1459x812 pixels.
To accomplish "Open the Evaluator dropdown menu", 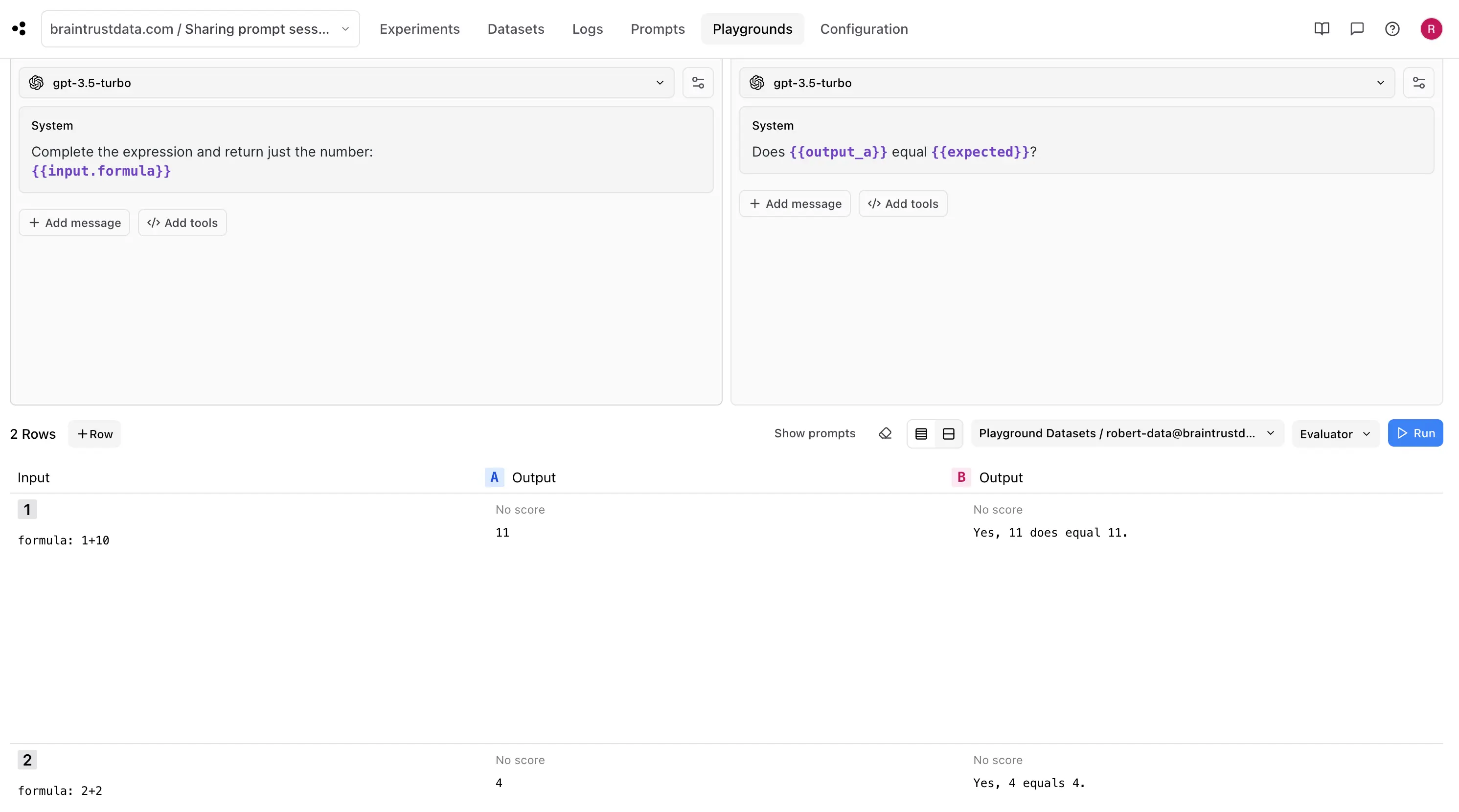I will pyautogui.click(x=1334, y=433).
